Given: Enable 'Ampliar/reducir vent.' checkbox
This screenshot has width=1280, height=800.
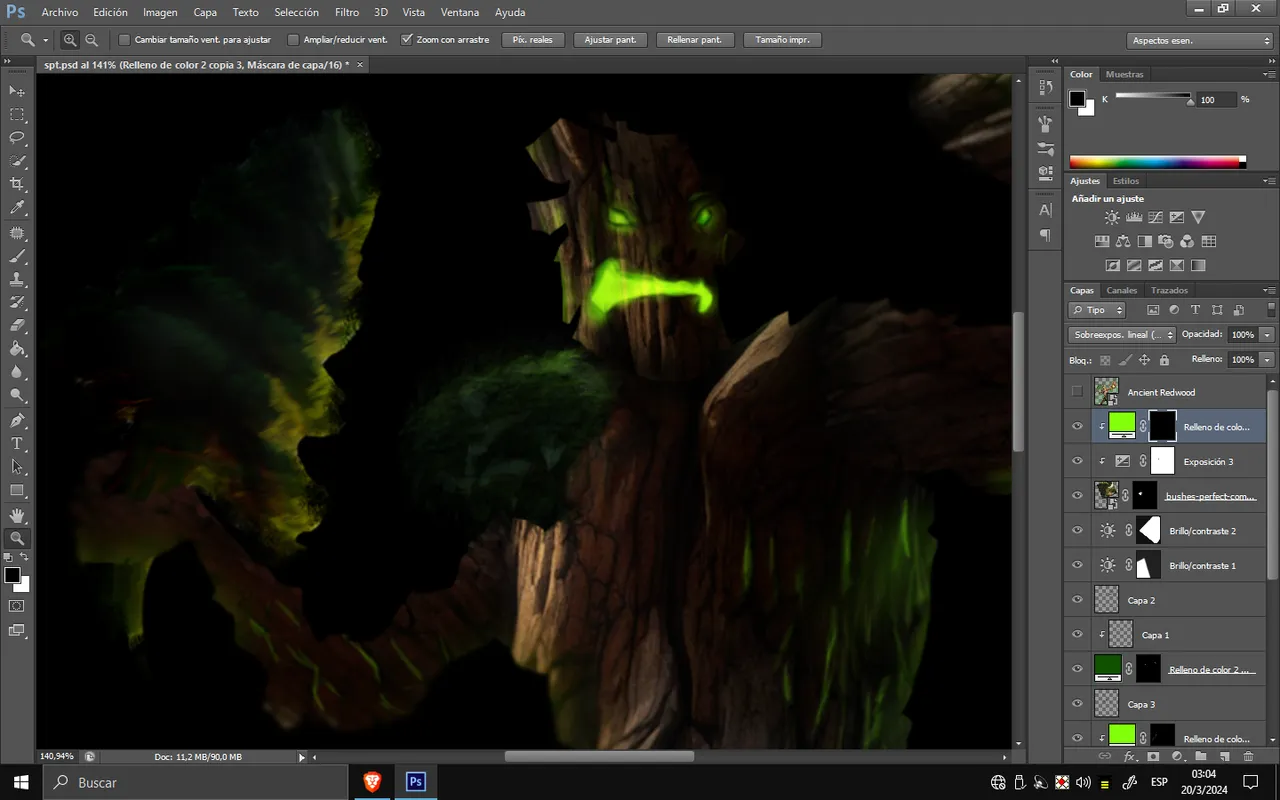Looking at the screenshot, I should [x=293, y=40].
